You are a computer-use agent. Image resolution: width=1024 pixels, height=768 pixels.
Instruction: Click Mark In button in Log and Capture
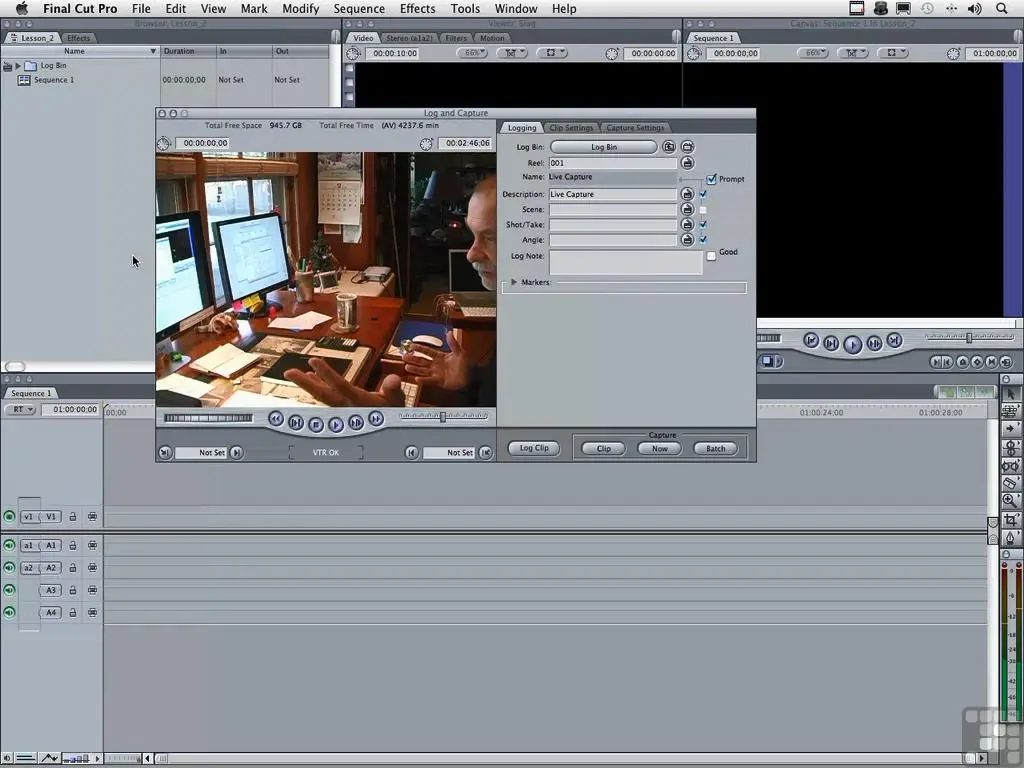point(237,452)
